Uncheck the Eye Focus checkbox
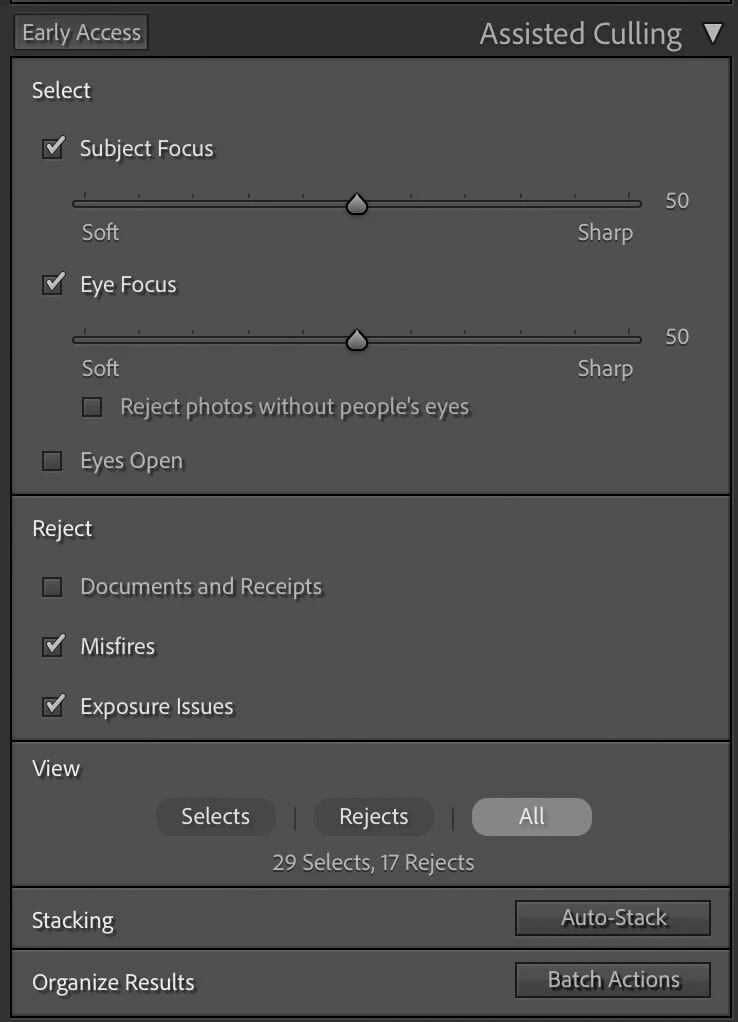738x1022 pixels. coord(52,285)
